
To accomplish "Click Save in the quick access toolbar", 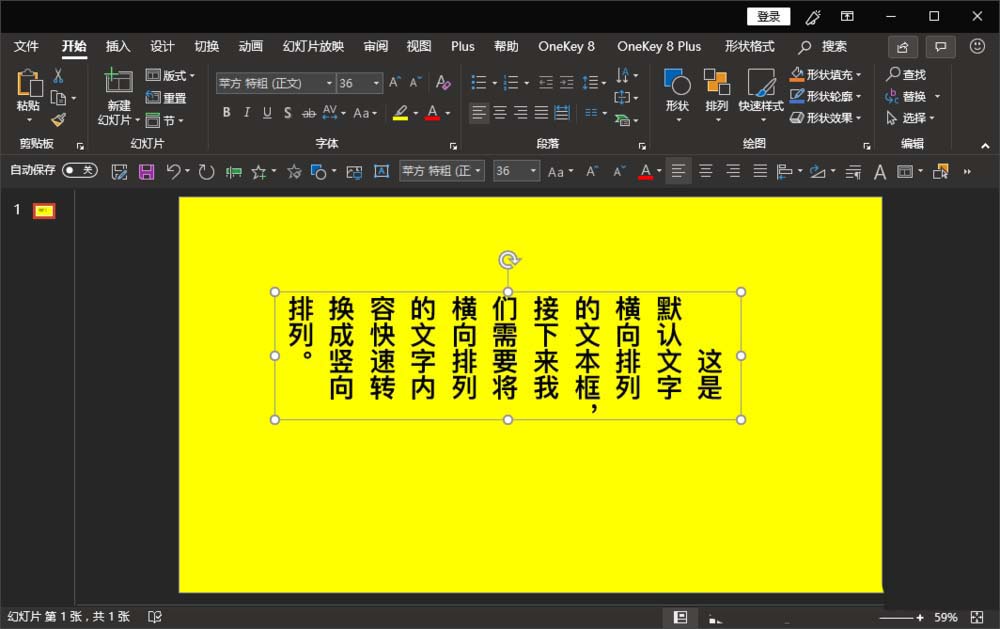I will click(x=146, y=172).
